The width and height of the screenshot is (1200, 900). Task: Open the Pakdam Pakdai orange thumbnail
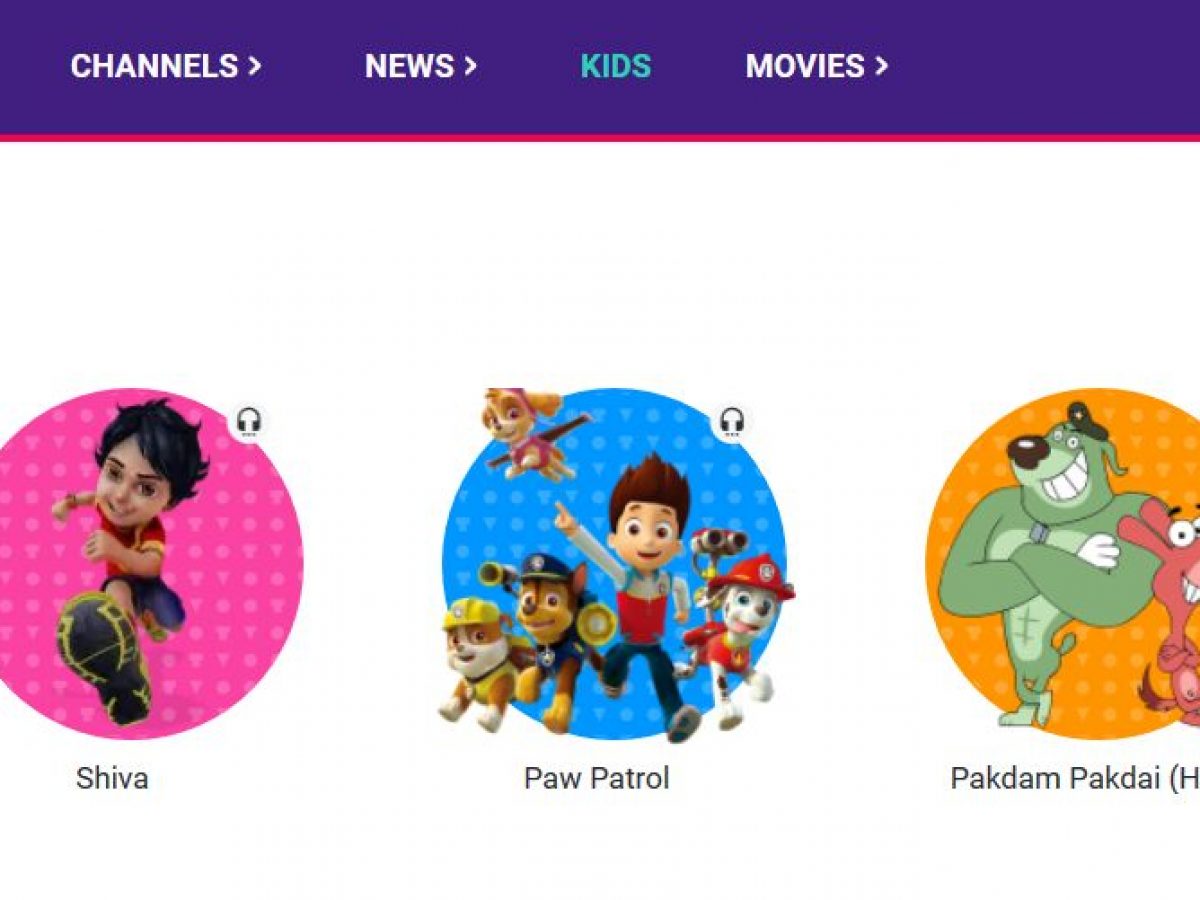(1065, 563)
